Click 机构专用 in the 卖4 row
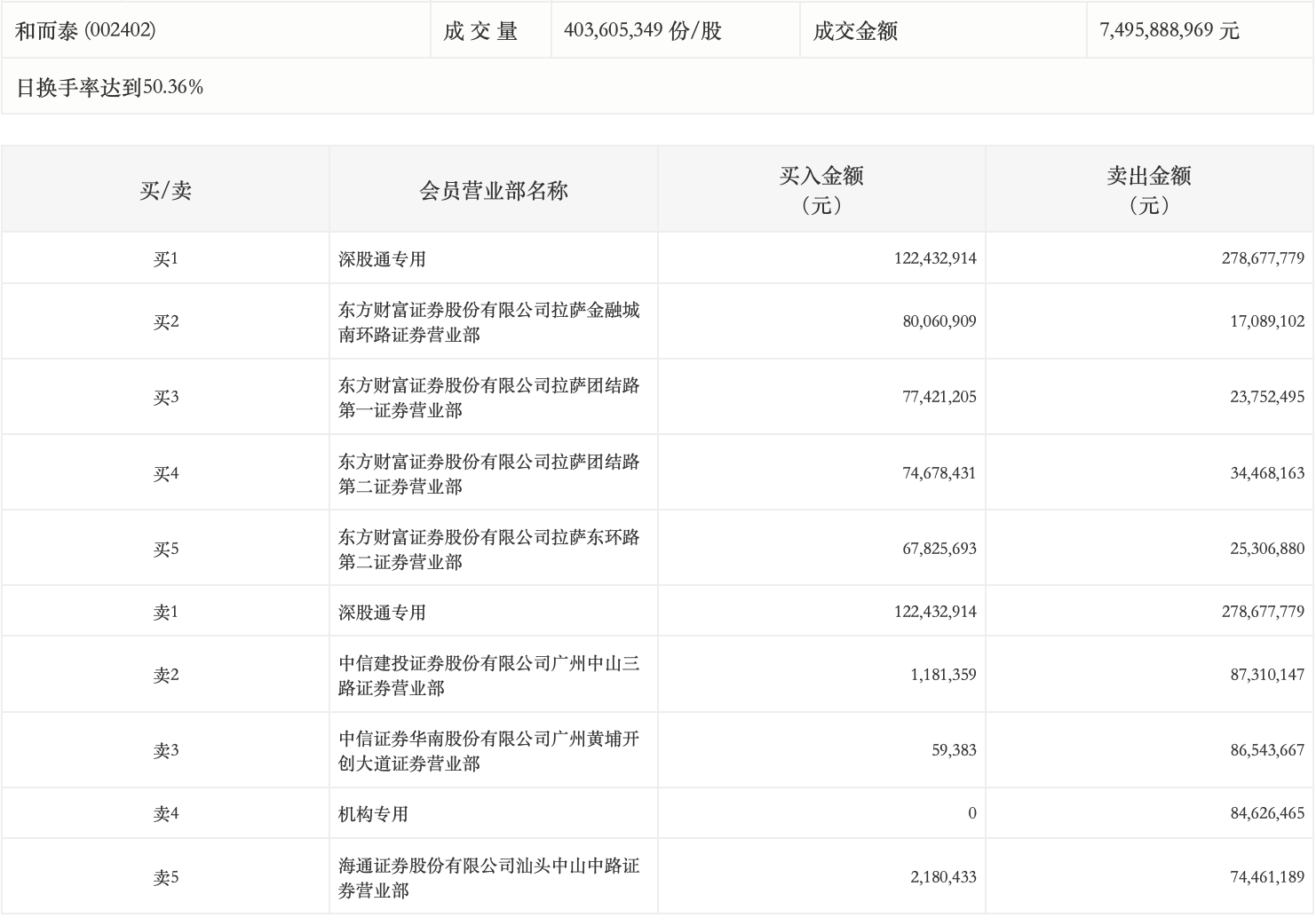This screenshot has width=1316, height=918. click(x=373, y=814)
